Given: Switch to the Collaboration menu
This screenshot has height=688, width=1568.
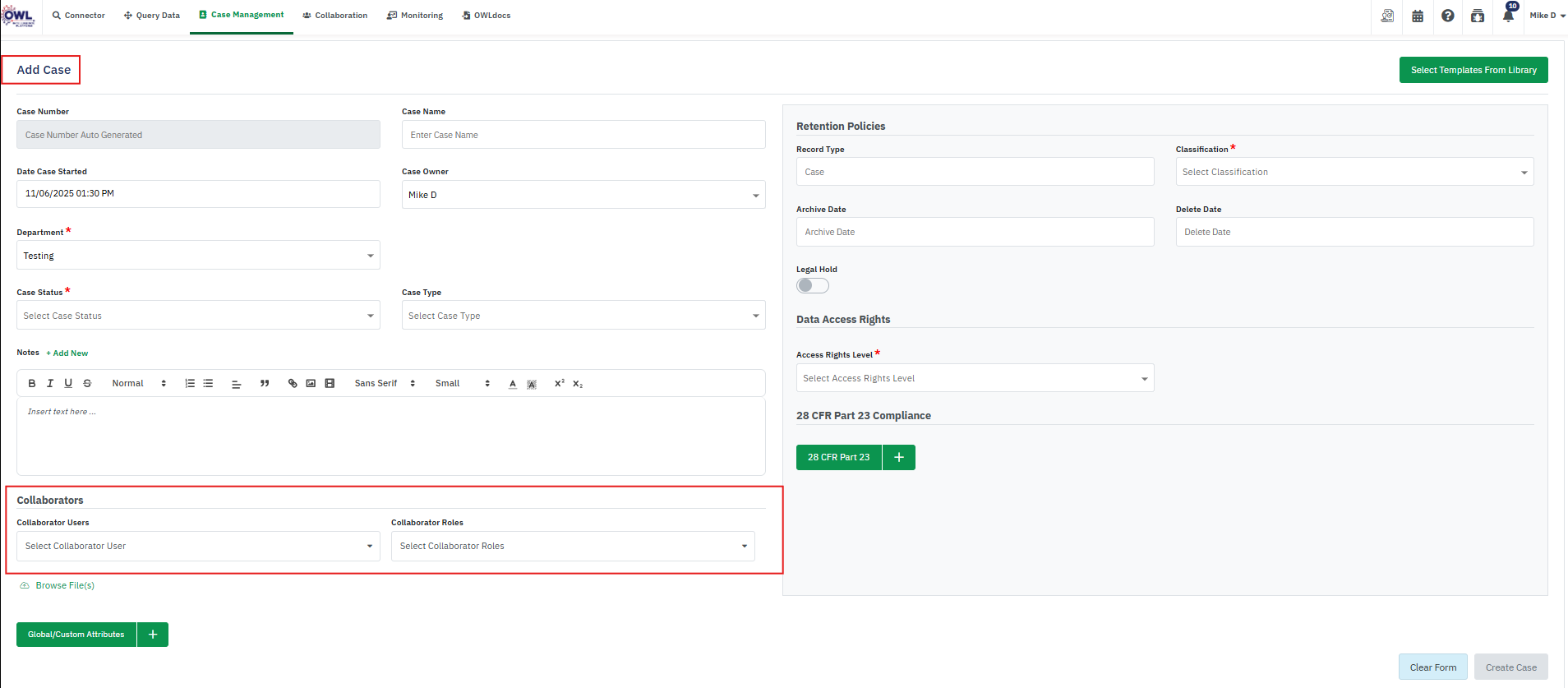Looking at the screenshot, I should pyautogui.click(x=334, y=16).
